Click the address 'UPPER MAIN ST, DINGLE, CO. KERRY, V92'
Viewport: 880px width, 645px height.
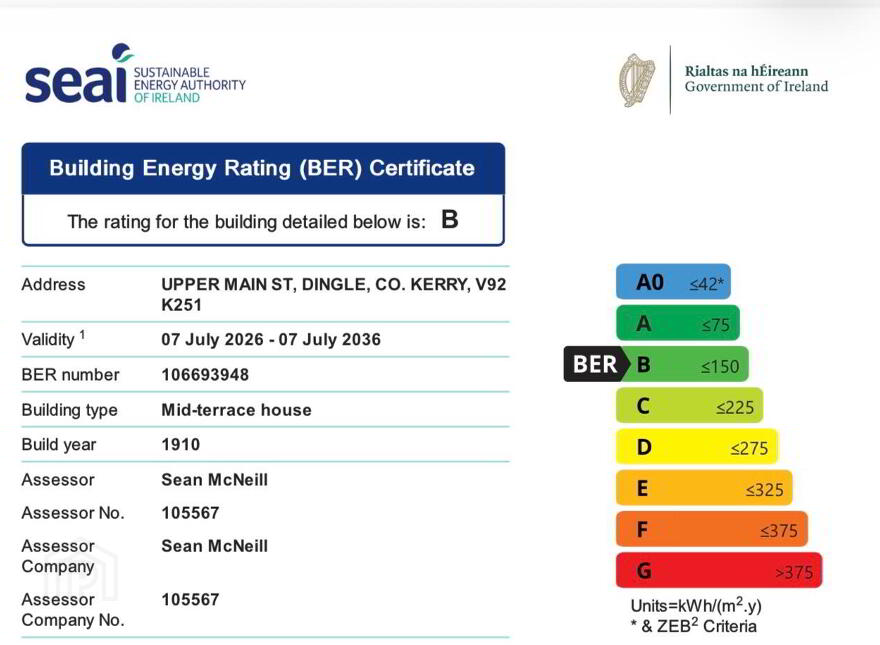pos(333,284)
